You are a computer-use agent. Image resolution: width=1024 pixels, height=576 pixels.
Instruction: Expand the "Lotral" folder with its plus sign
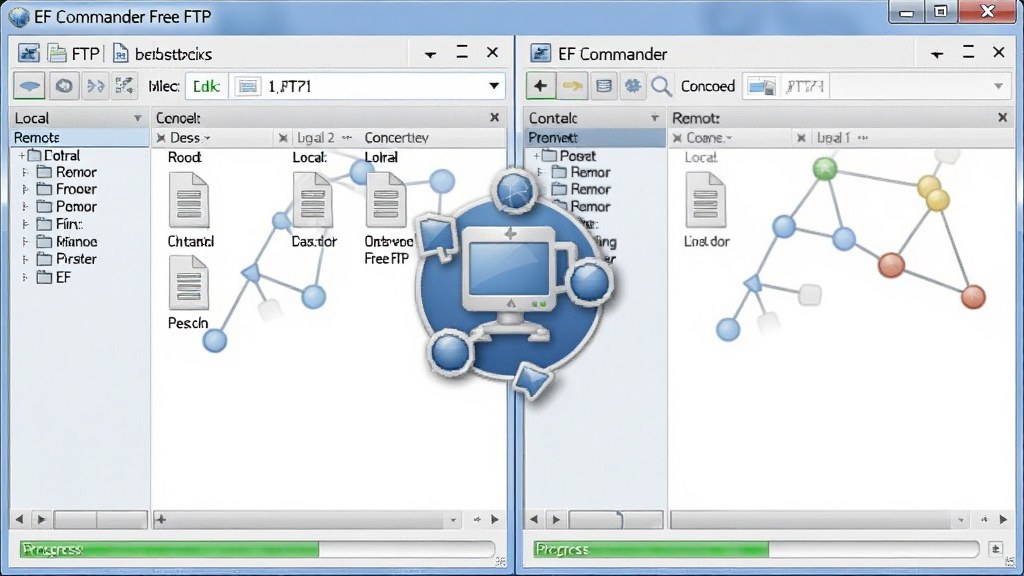[x=22, y=155]
